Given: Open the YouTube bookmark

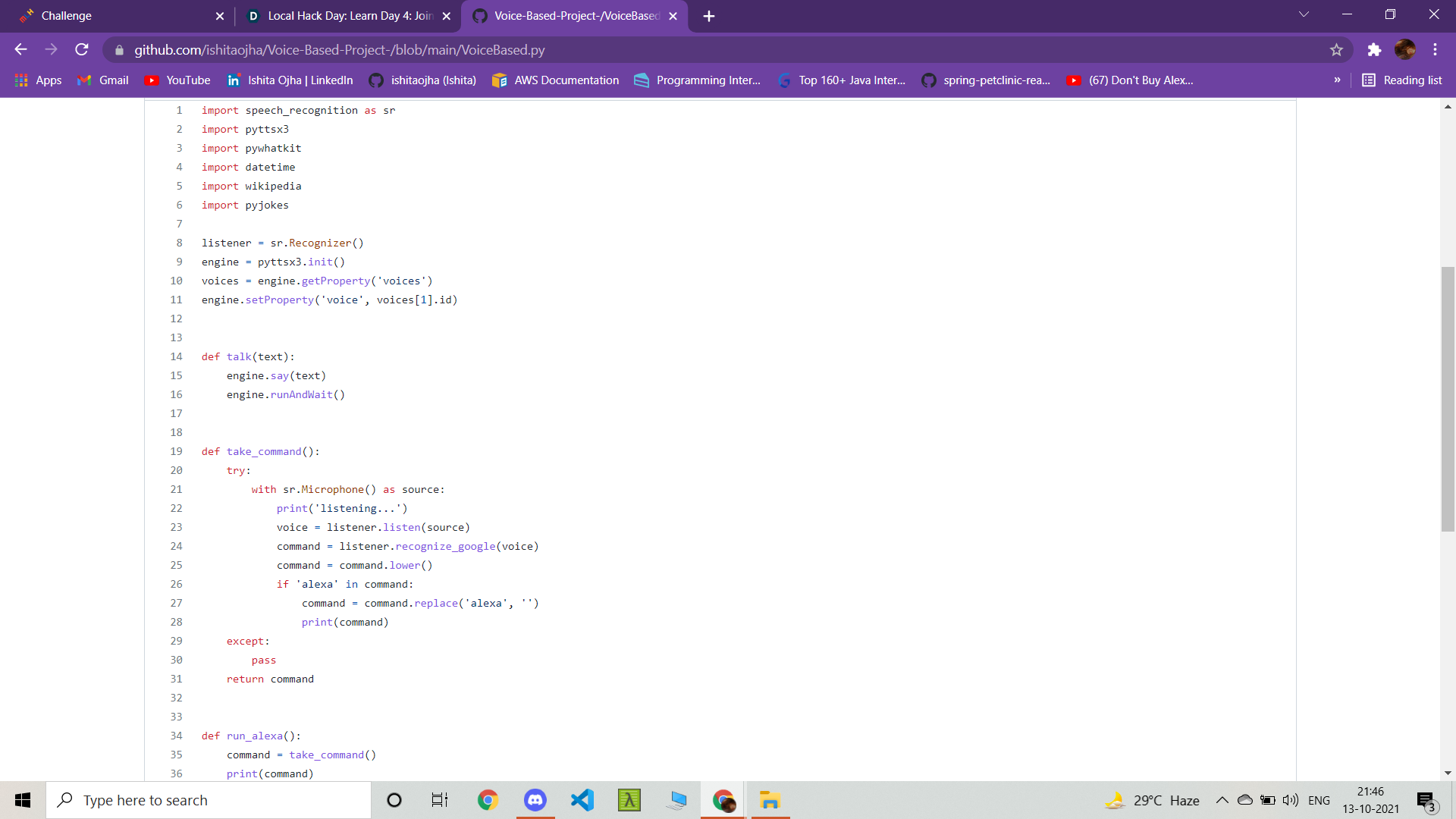Looking at the screenshot, I should tap(177, 80).
